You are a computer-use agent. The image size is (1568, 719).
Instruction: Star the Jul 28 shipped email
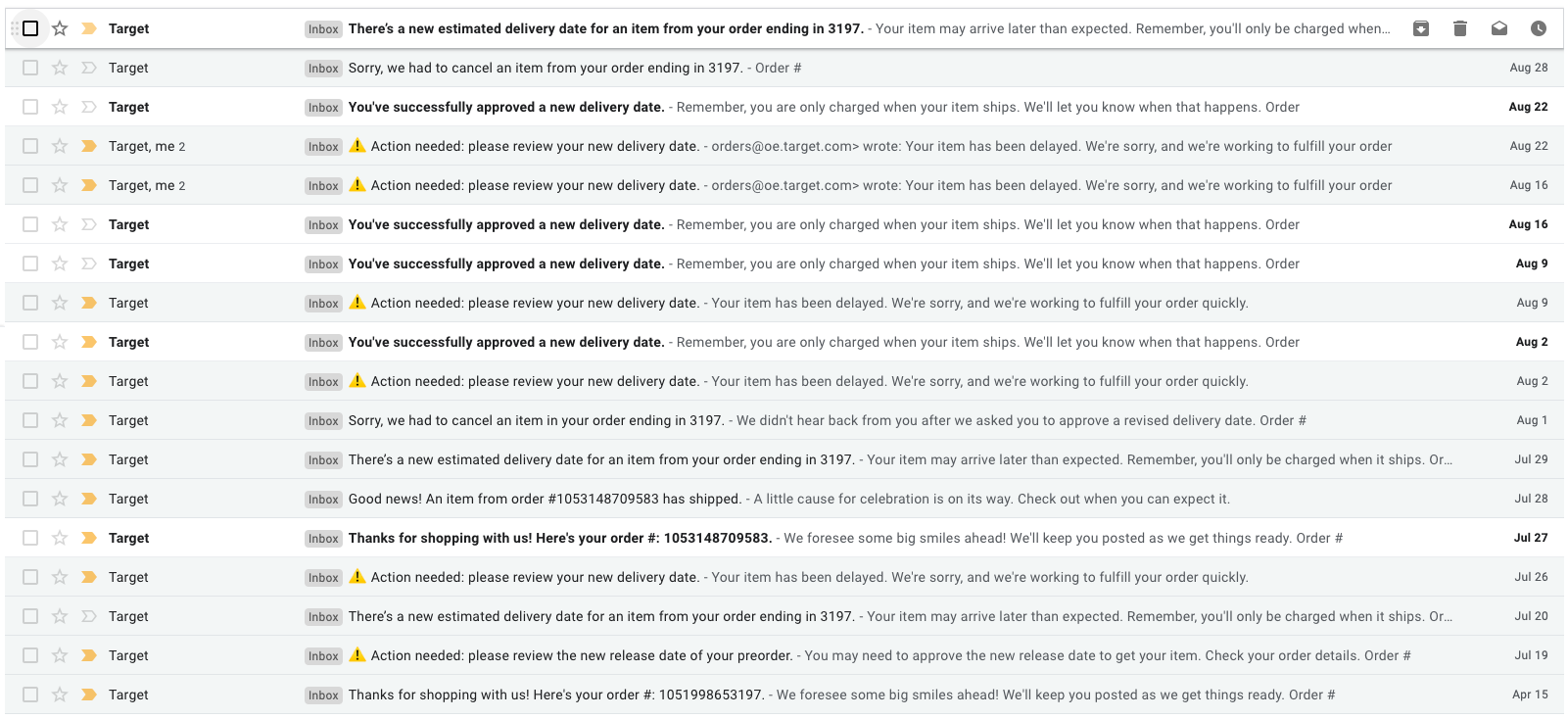60,499
